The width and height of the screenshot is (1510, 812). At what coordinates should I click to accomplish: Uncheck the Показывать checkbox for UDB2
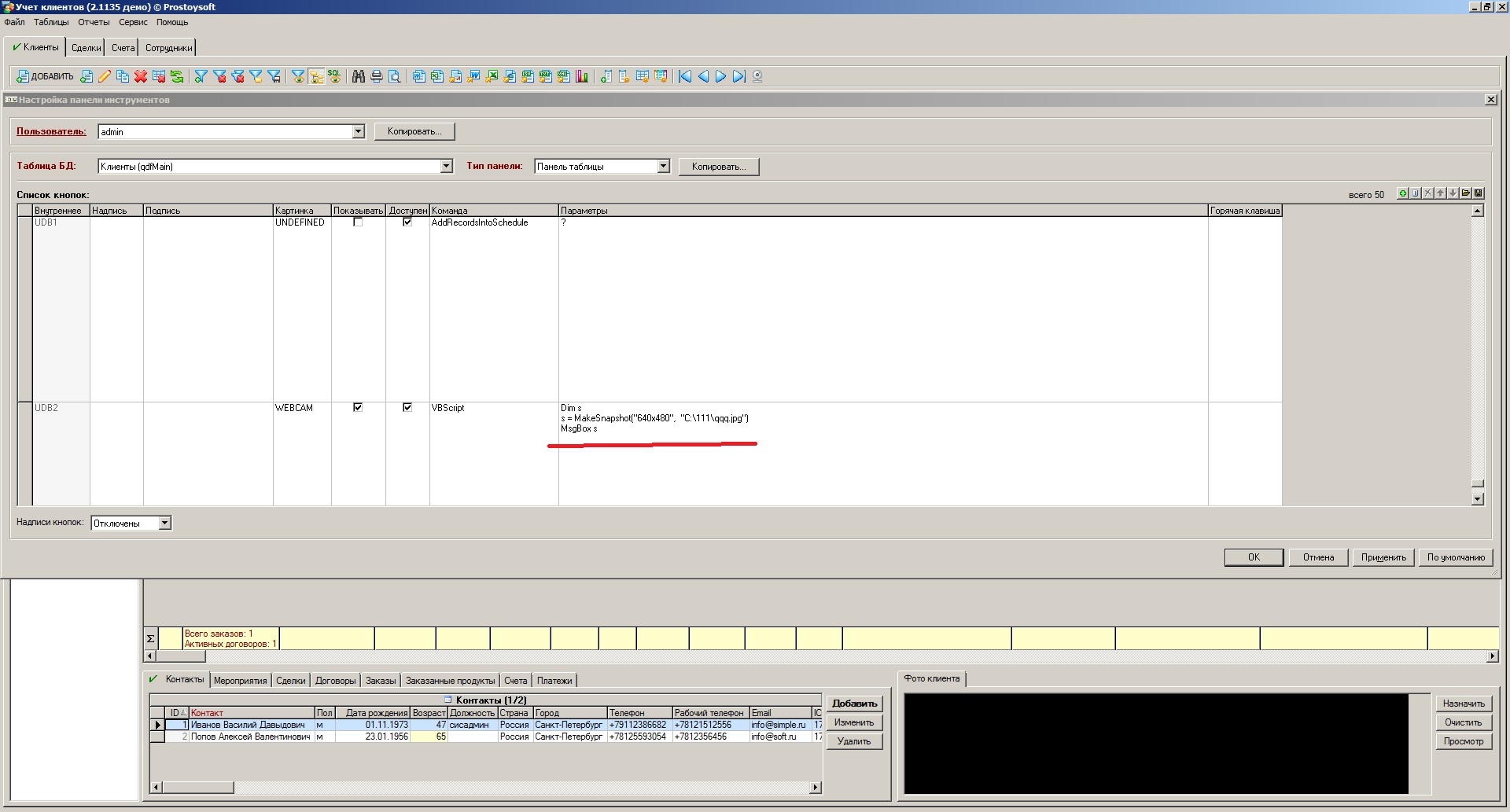358,407
